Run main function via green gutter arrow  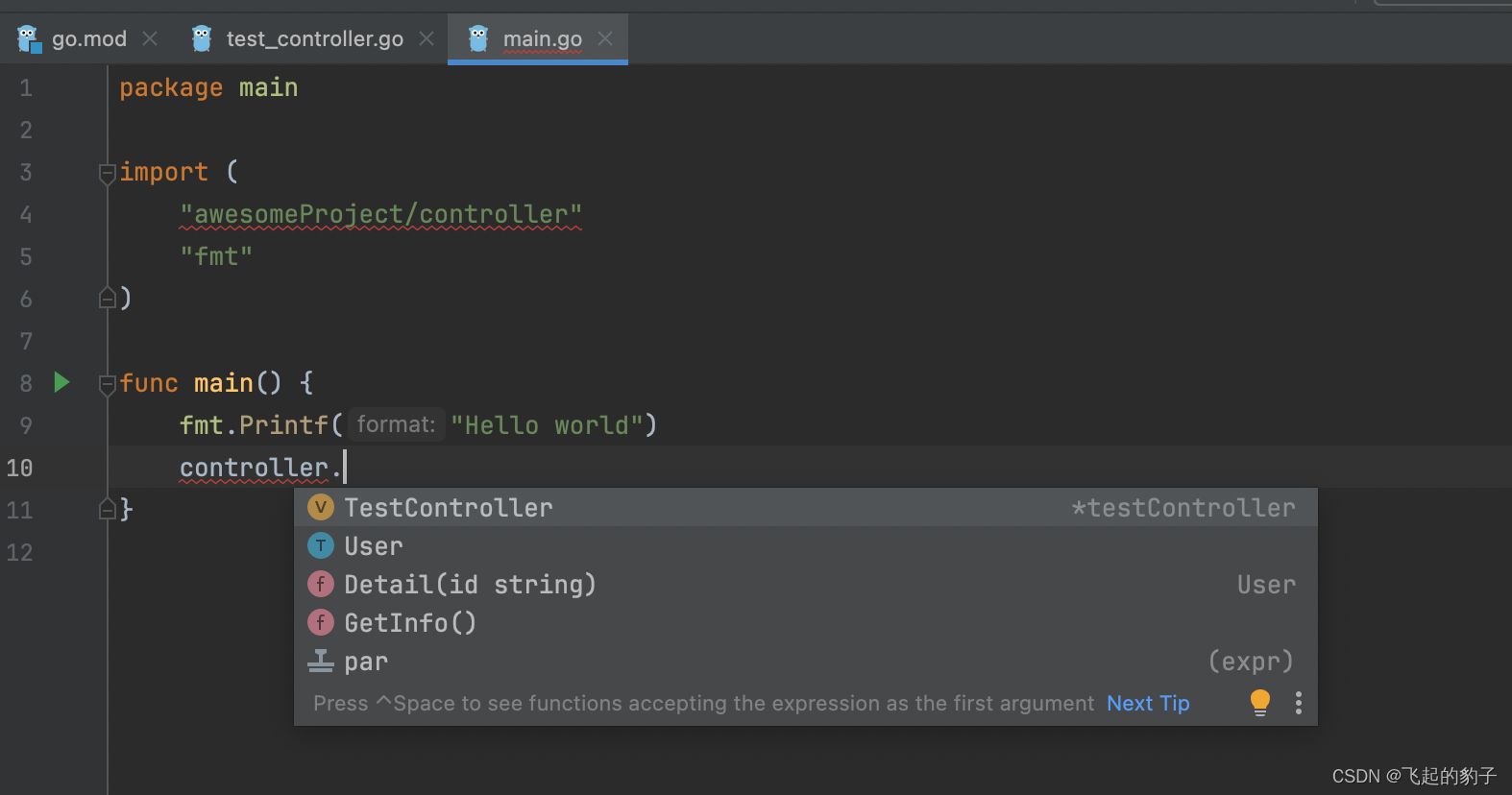coord(61,382)
